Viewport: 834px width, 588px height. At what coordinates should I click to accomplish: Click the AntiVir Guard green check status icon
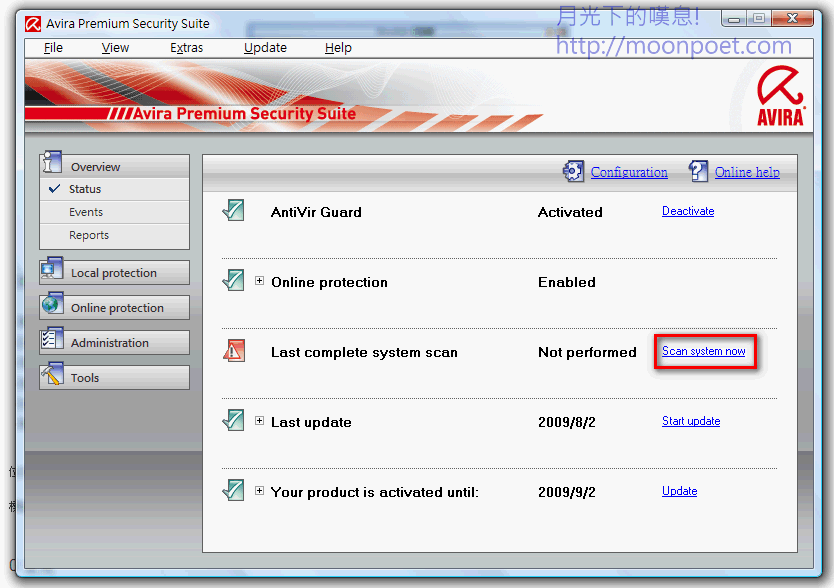(233, 211)
